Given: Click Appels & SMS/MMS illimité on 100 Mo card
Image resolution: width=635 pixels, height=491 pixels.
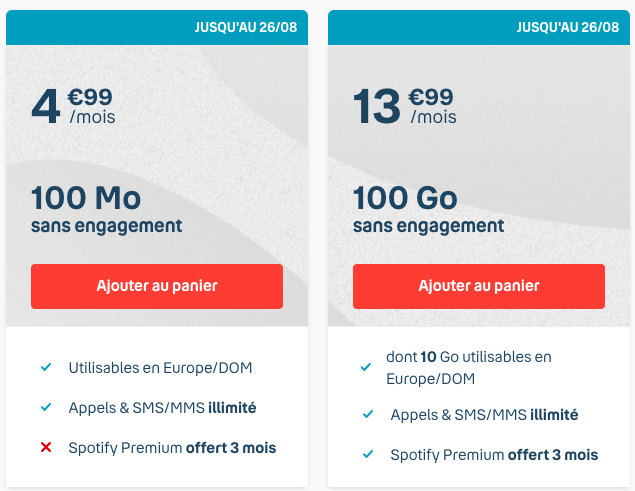Looking at the screenshot, I should tap(162, 408).
